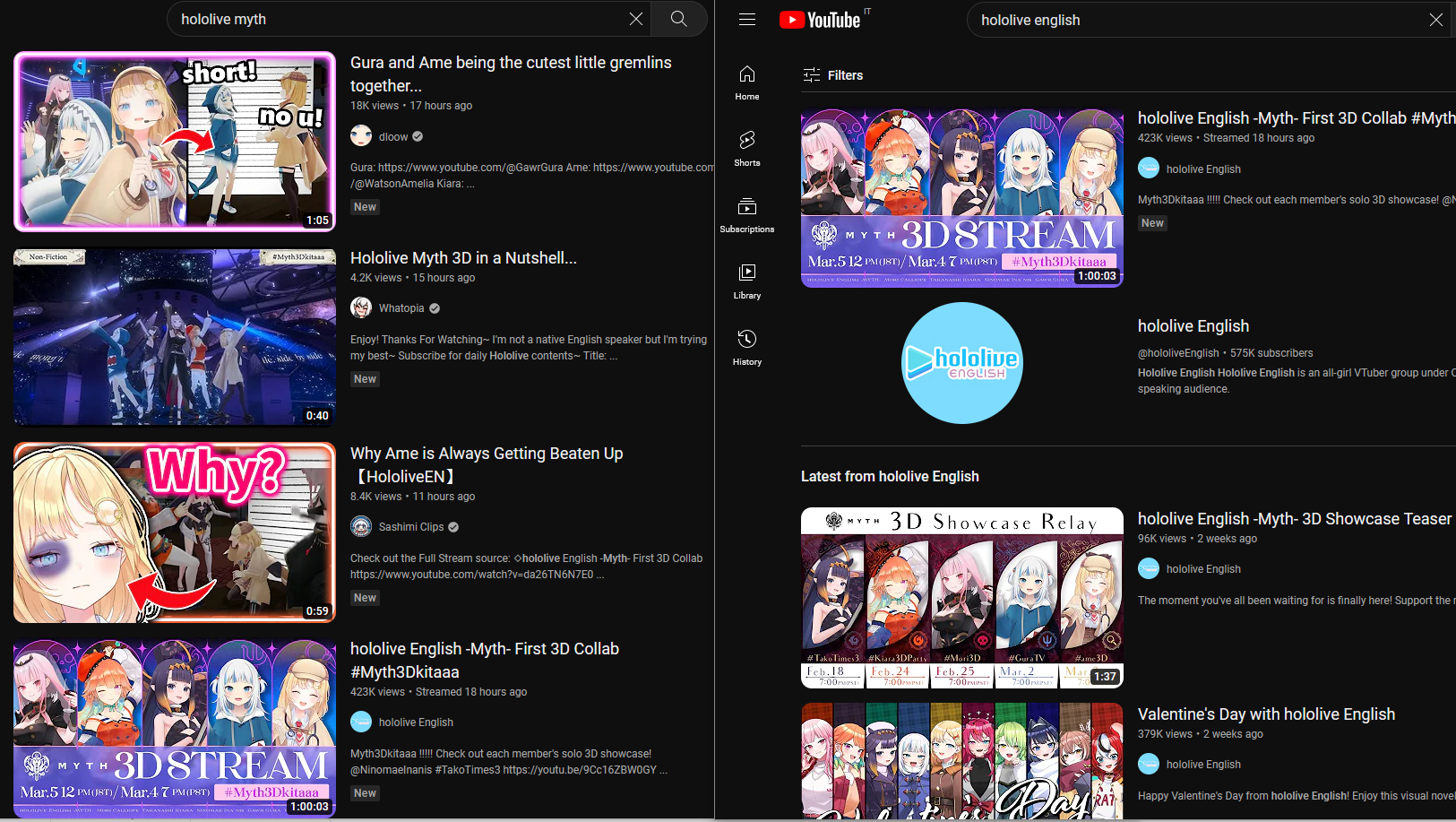This screenshot has height=822, width=1456.
Task: Open '3D Showcase Relay' thumbnail
Action: 962,598
